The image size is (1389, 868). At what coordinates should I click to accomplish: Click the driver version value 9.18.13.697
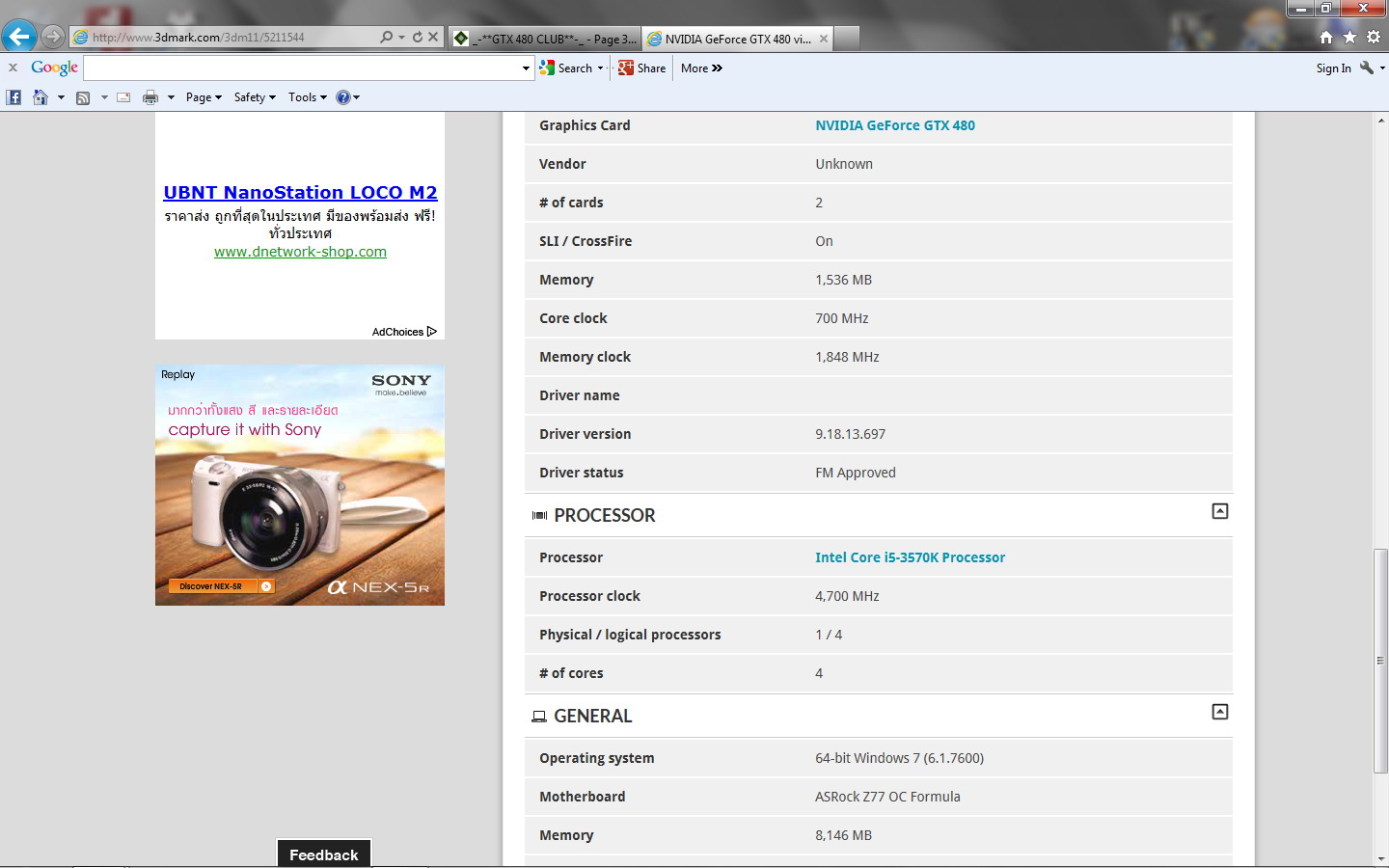tap(850, 434)
